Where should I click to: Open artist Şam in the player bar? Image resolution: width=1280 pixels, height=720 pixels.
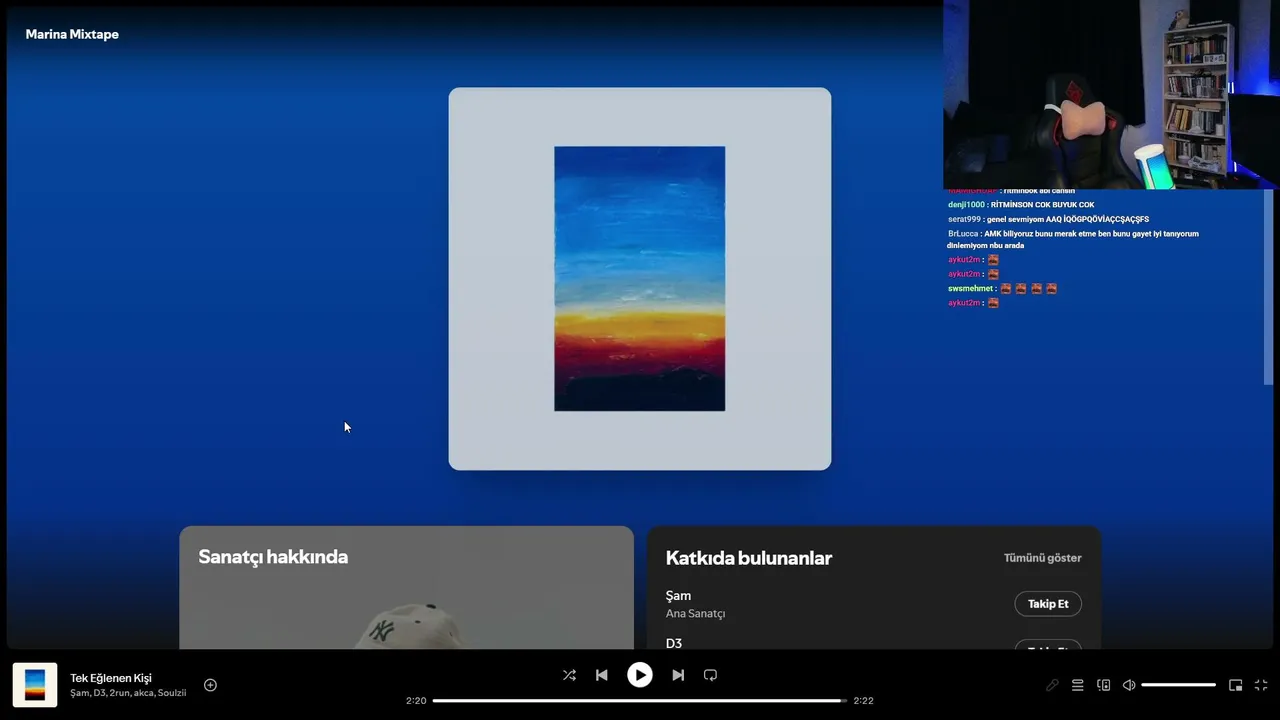pyautogui.click(x=79, y=693)
